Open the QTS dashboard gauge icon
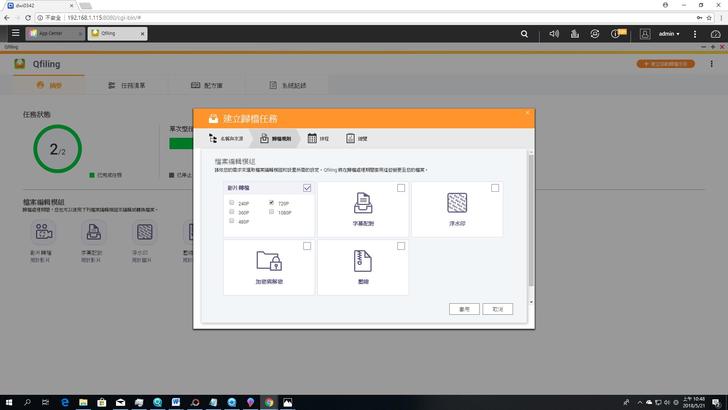This screenshot has width=728, height=410. (716, 33)
